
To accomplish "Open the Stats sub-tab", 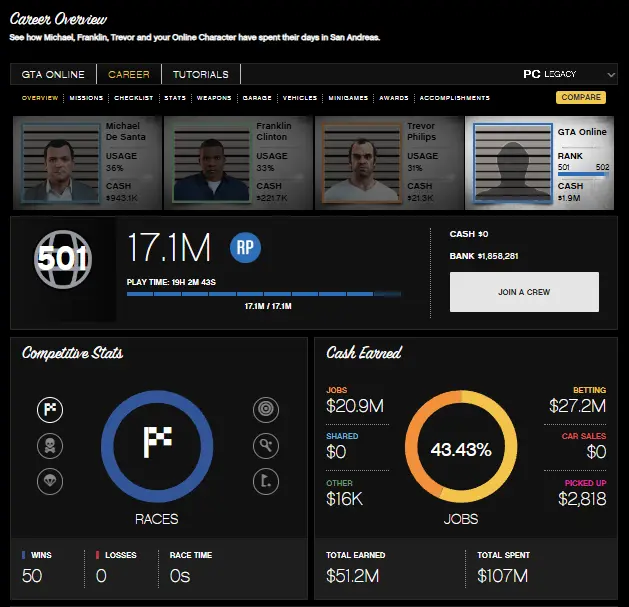I will (x=175, y=98).
